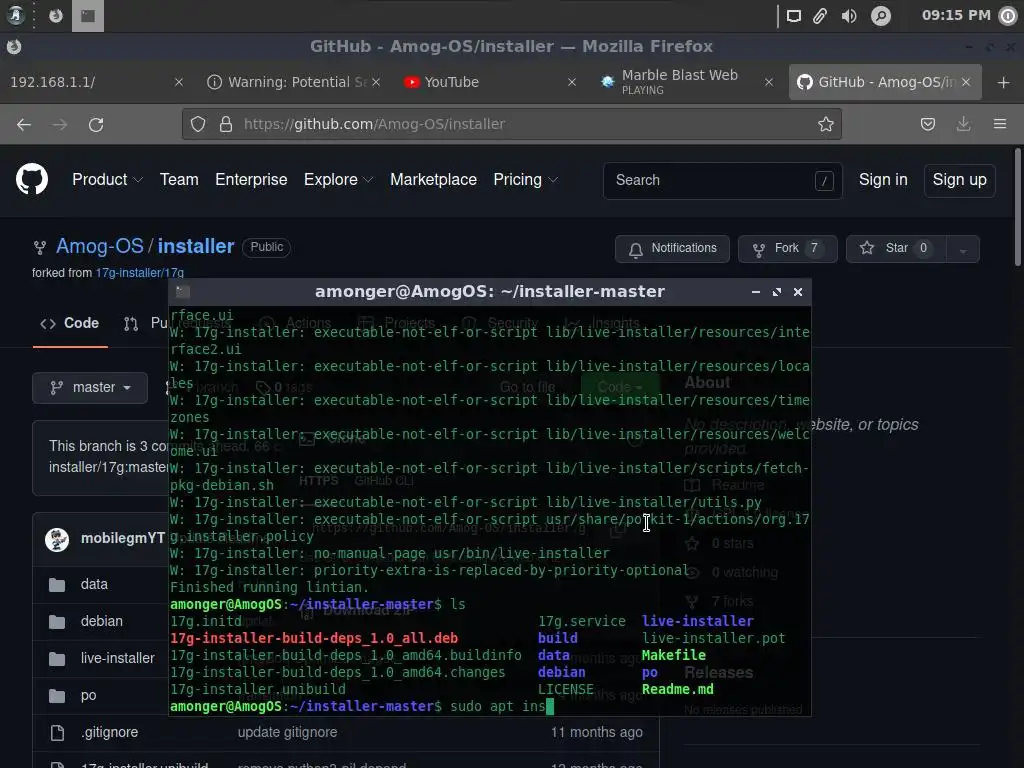Open a new tab with the plus icon
Image resolution: width=1024 pixels, height=768 pixels.
pyautogui.click(x=1004, y=82)
